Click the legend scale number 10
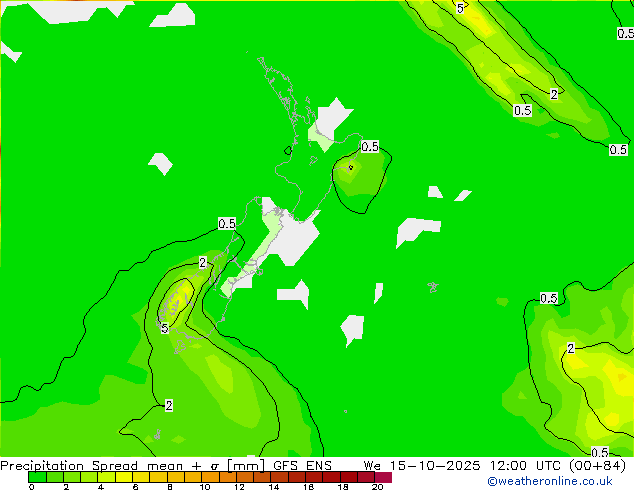The image size is (634, 490). click(205, 487)
